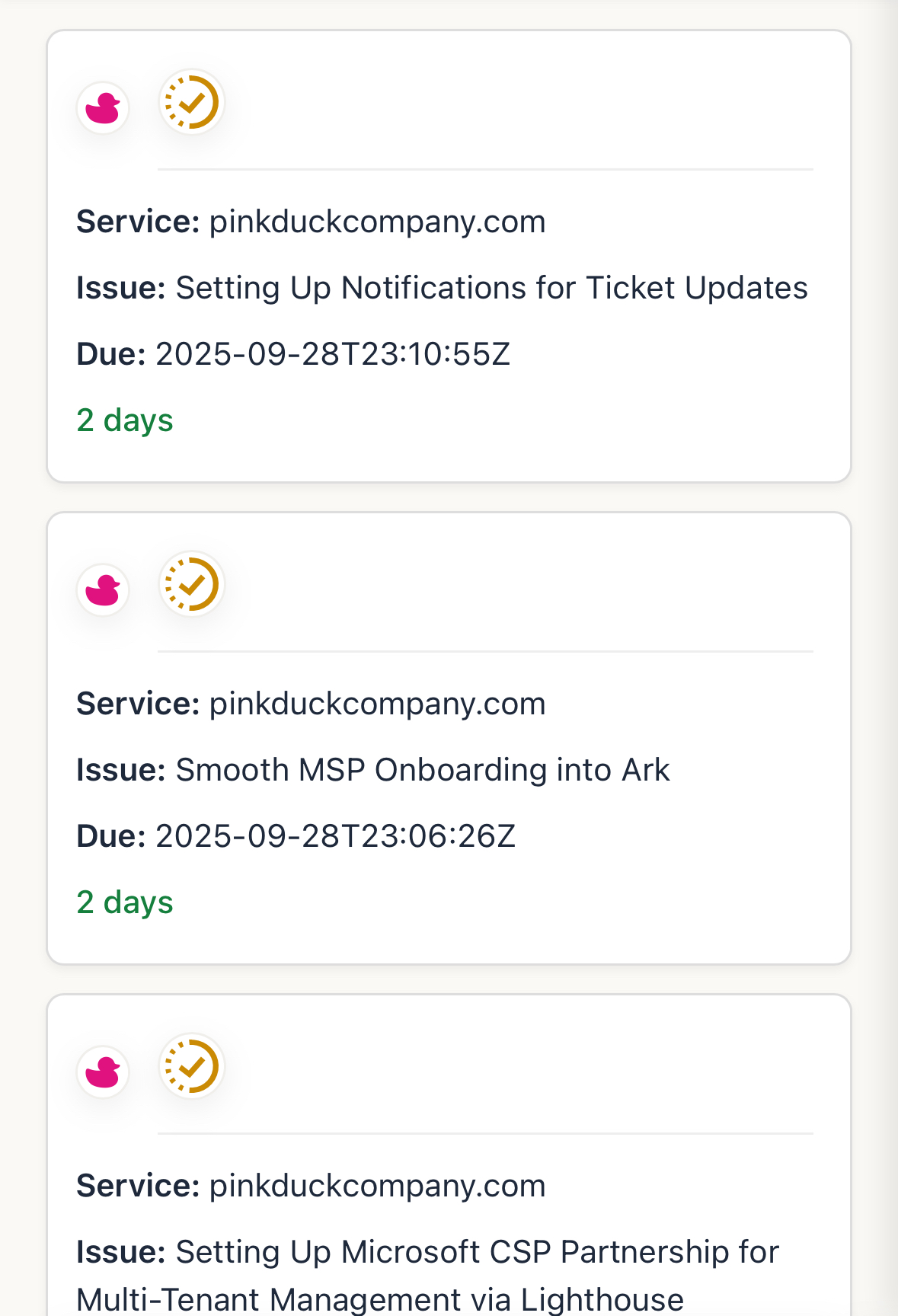Screen dimensions: 898x1316
Task: Click pink duck icon on Ticket Updates card
Action: (x=103, y=107)
